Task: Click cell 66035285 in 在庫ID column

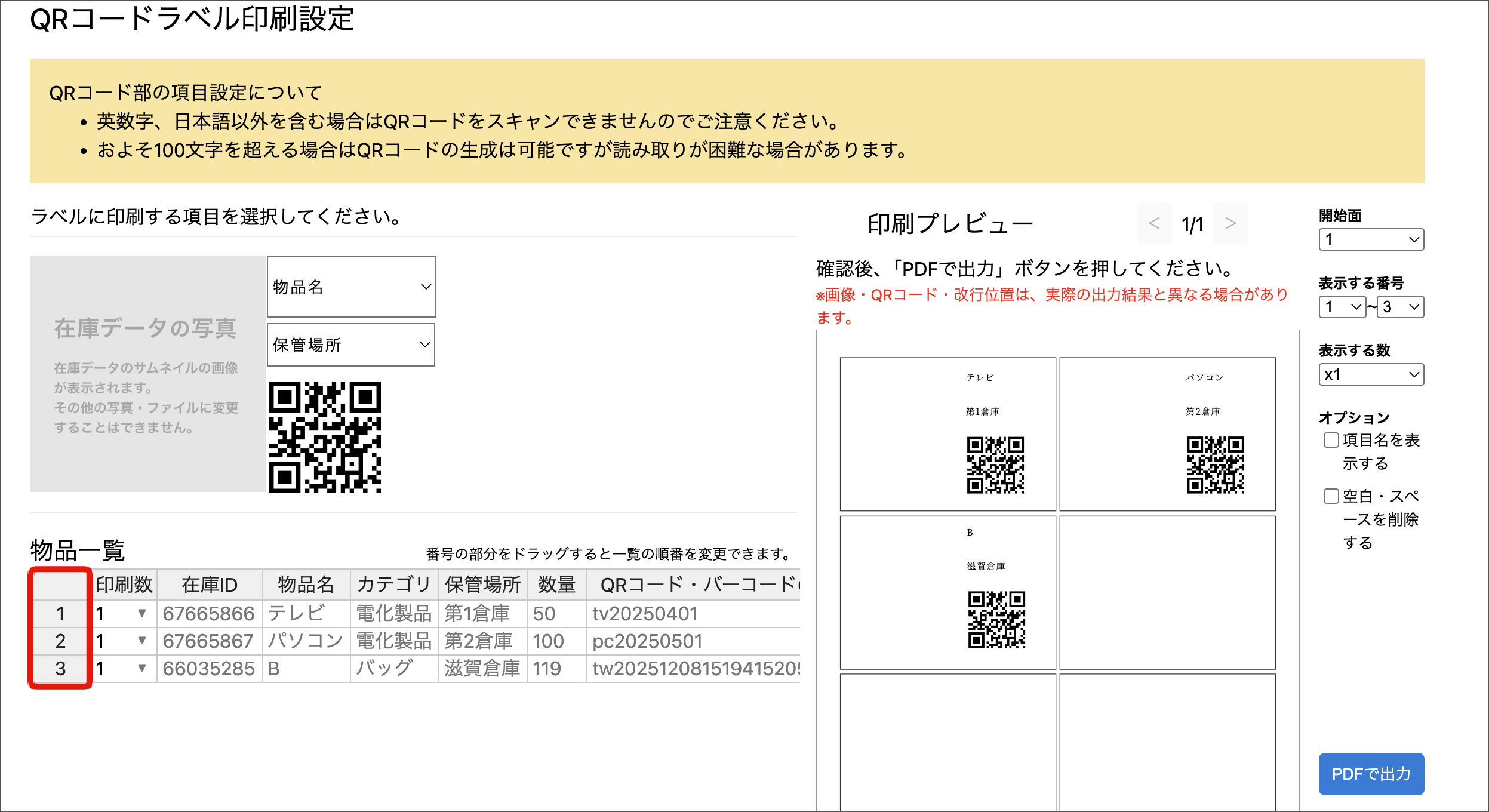Action: 209,668
